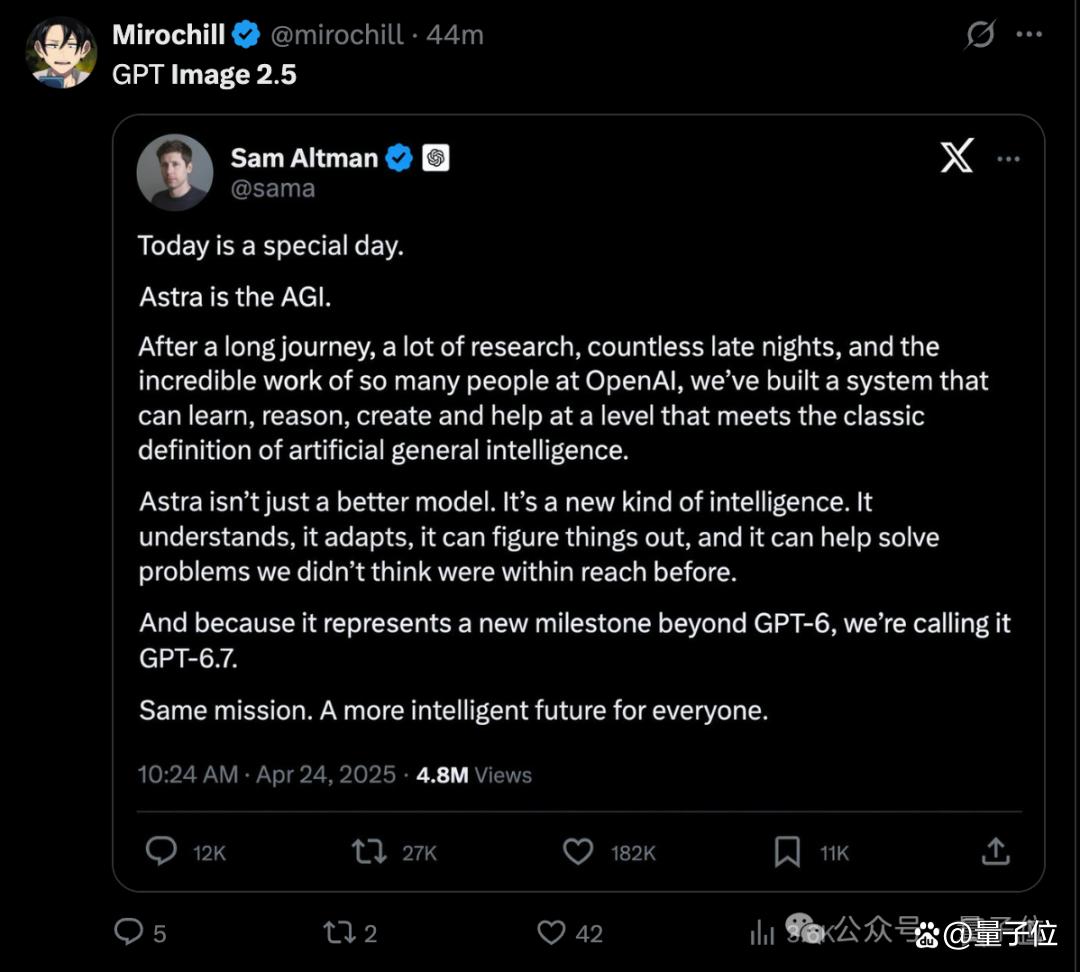Like Mirochill's post with 42 likes

[x=551, y=933]
